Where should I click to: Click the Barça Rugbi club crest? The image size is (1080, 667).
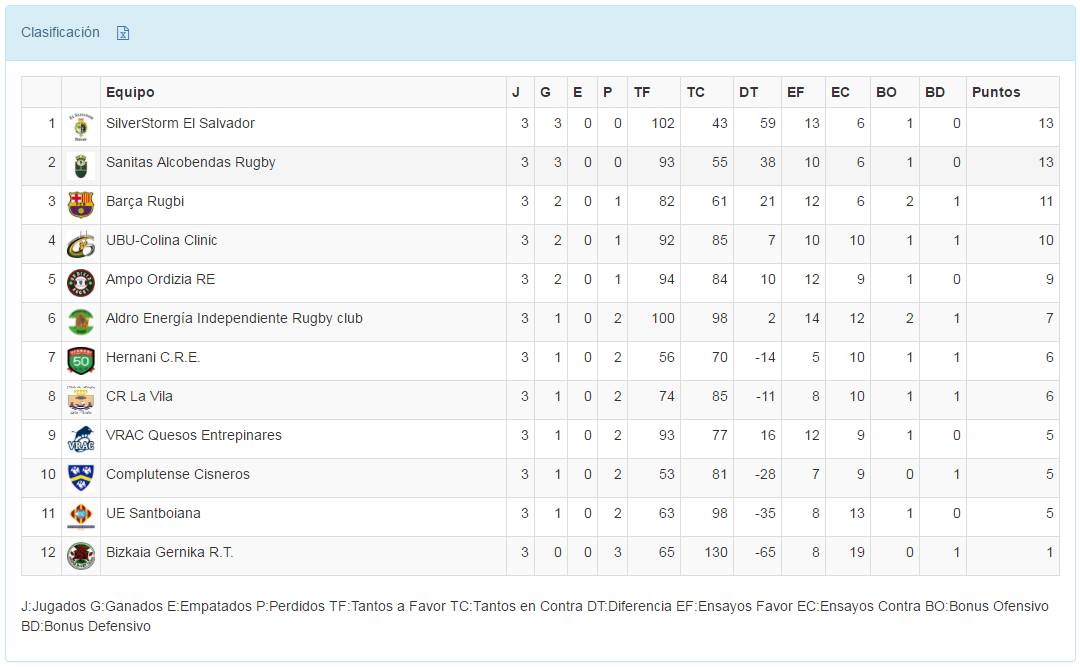tap(80, 205)
